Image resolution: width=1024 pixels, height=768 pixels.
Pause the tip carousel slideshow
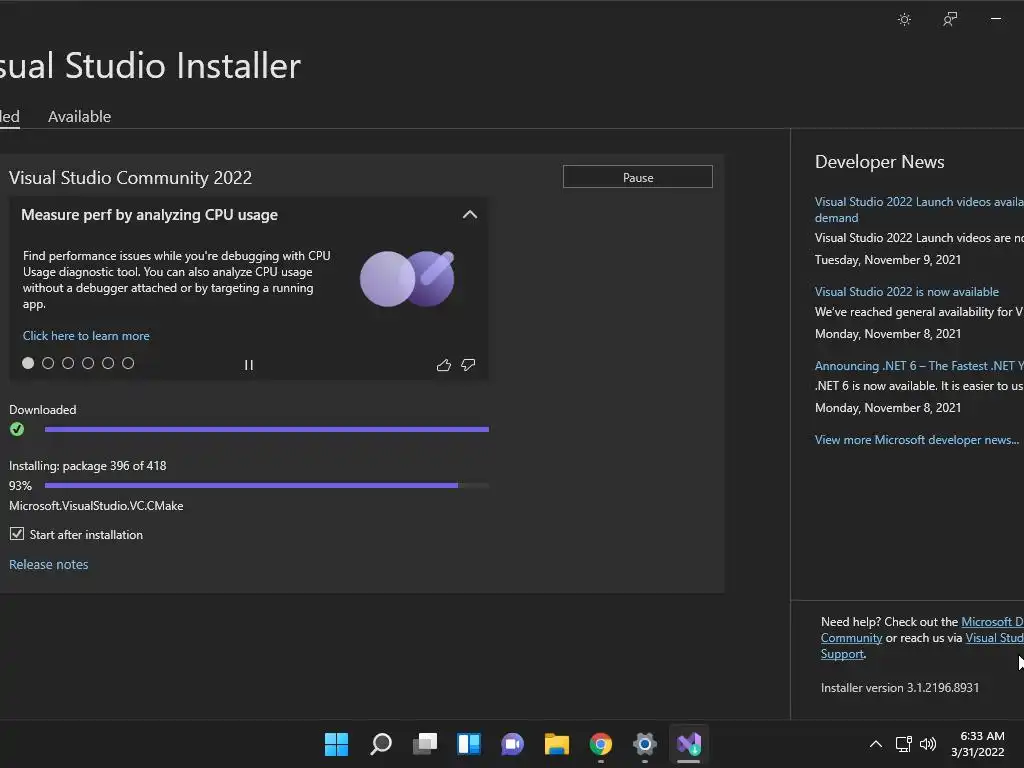(249, 365)
